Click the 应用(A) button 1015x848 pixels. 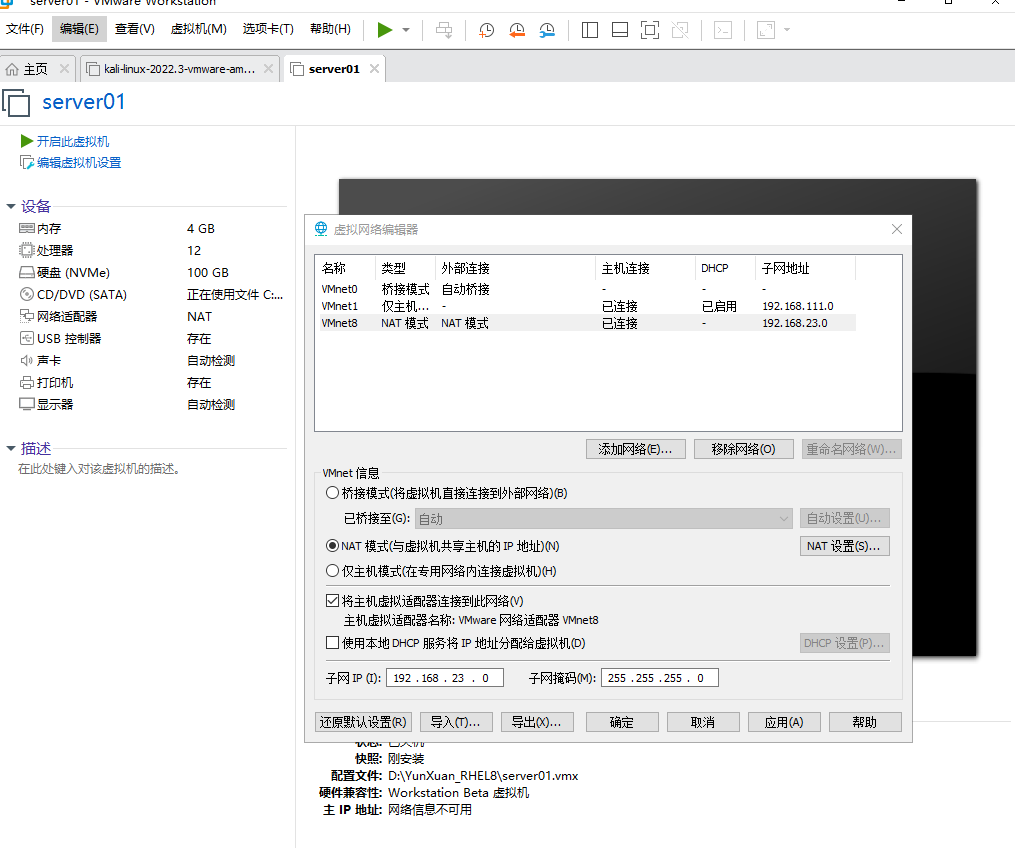[x=784, y=722]
